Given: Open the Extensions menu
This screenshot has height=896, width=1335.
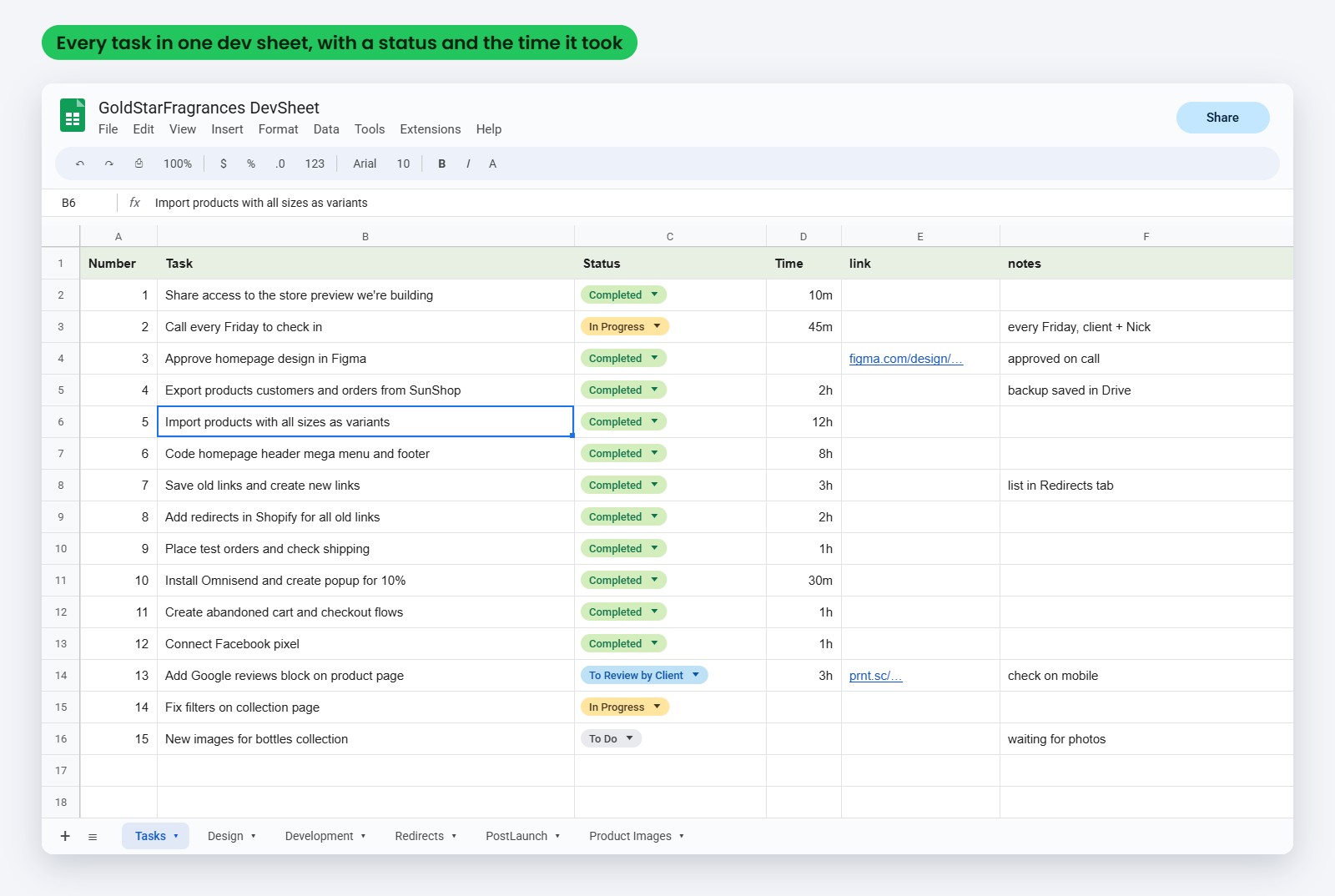Looking at the screenshot, I should pyautogui.click(x=431, y=129).
